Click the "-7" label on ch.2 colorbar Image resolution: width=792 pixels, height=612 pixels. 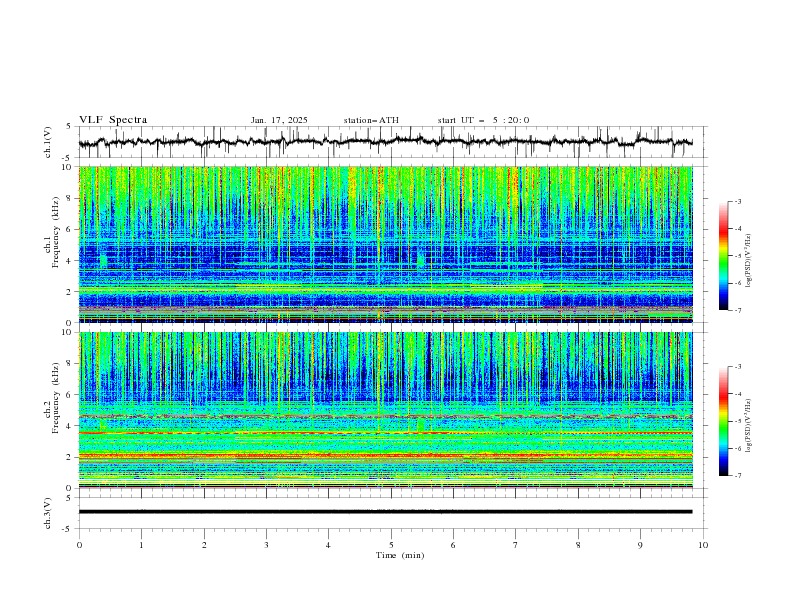pyautogui.click(x=738, y=476)
